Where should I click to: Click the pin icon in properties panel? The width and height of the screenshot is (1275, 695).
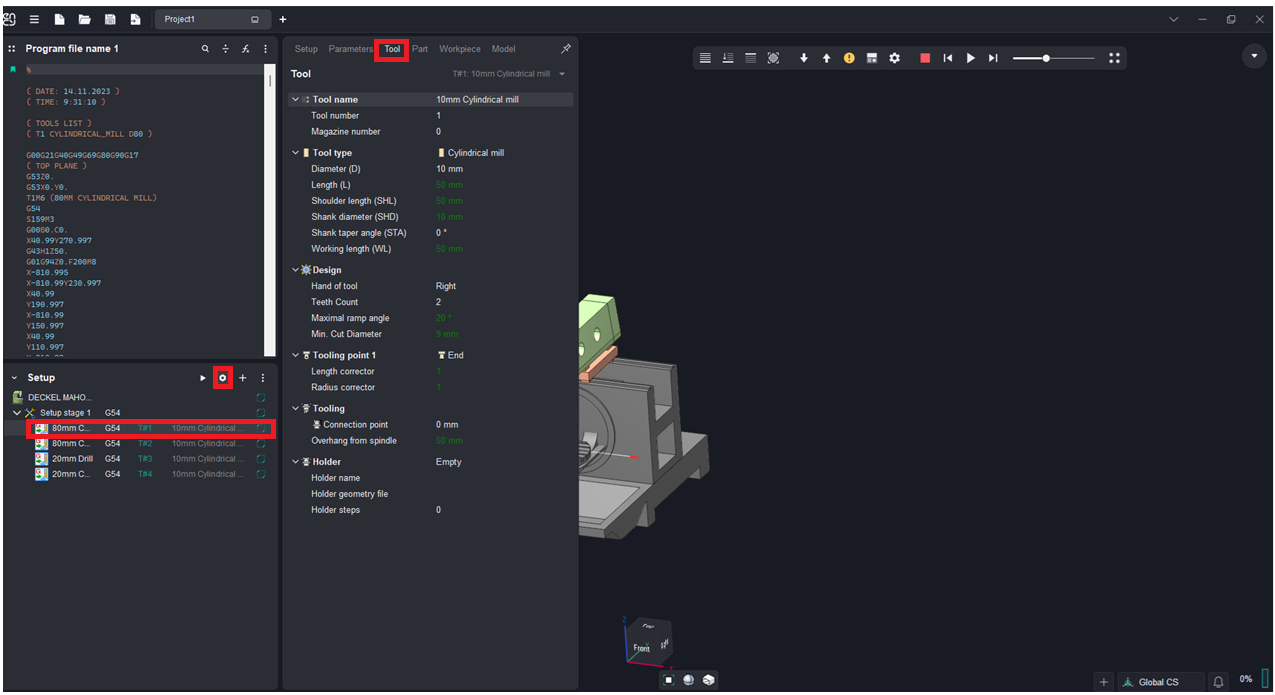tap(565, 49)
